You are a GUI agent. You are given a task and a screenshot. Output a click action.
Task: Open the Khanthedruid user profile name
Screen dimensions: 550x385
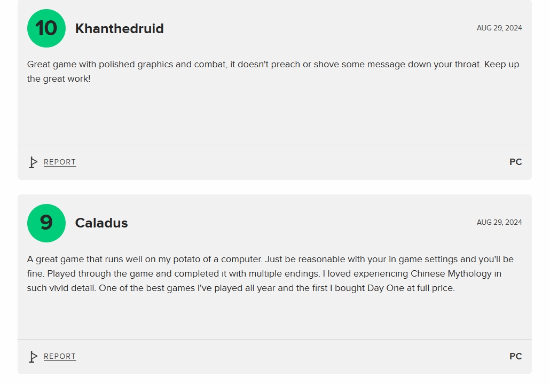pyautogui.click(x=119, y=28)
